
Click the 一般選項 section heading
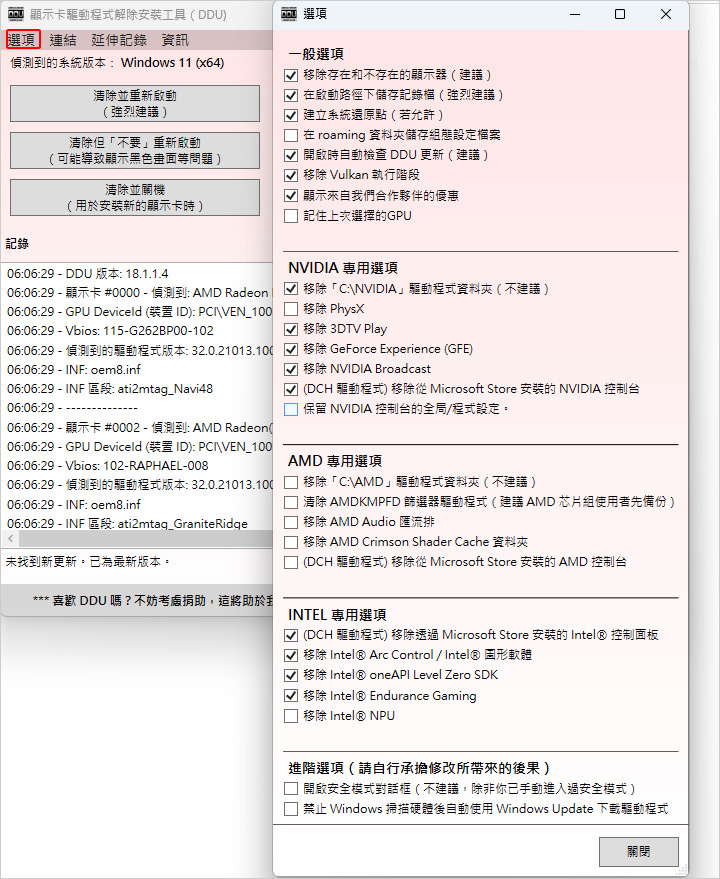click(316, 54)
